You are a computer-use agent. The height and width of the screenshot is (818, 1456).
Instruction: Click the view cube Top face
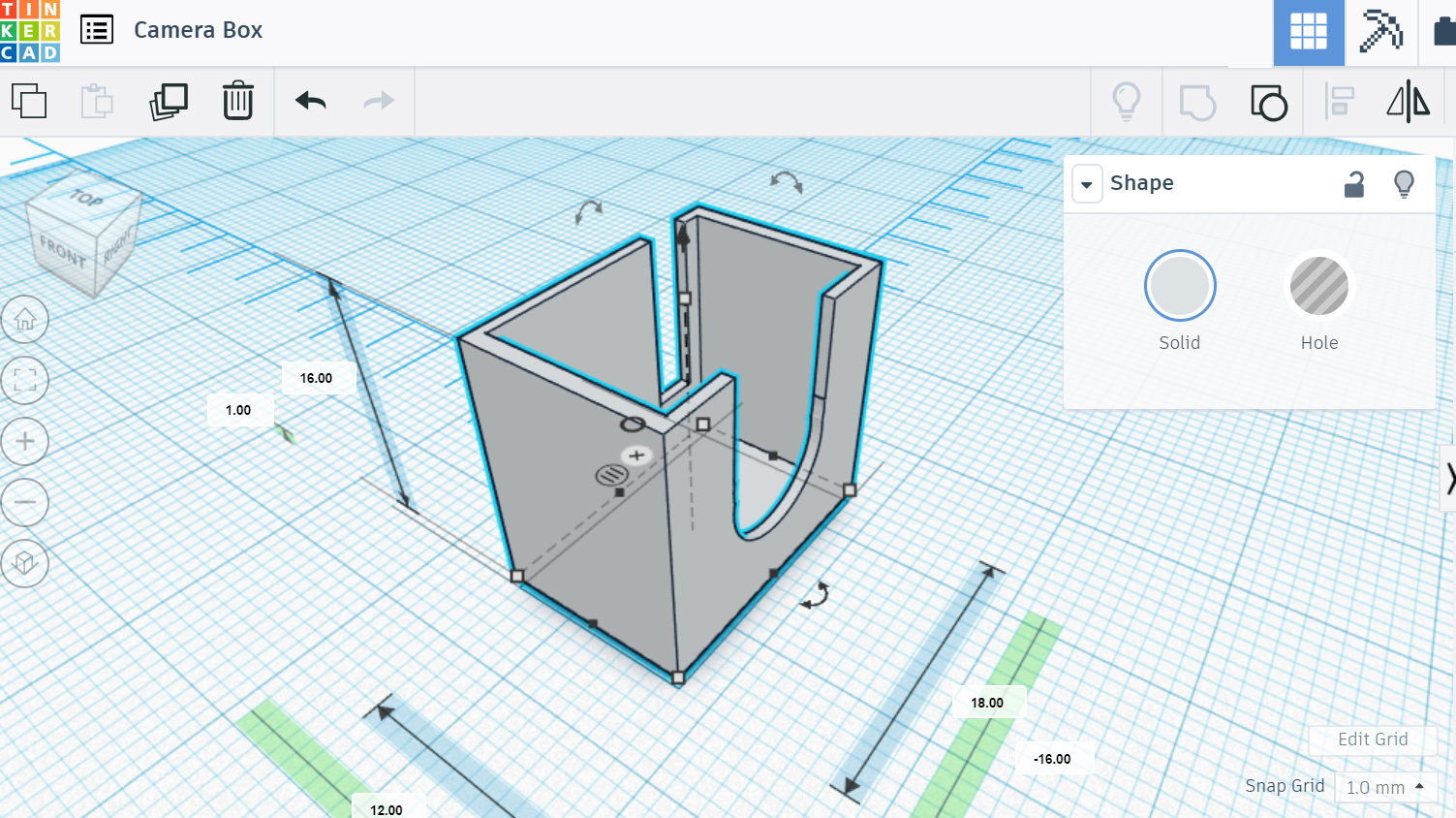click(x=85, y=199)
